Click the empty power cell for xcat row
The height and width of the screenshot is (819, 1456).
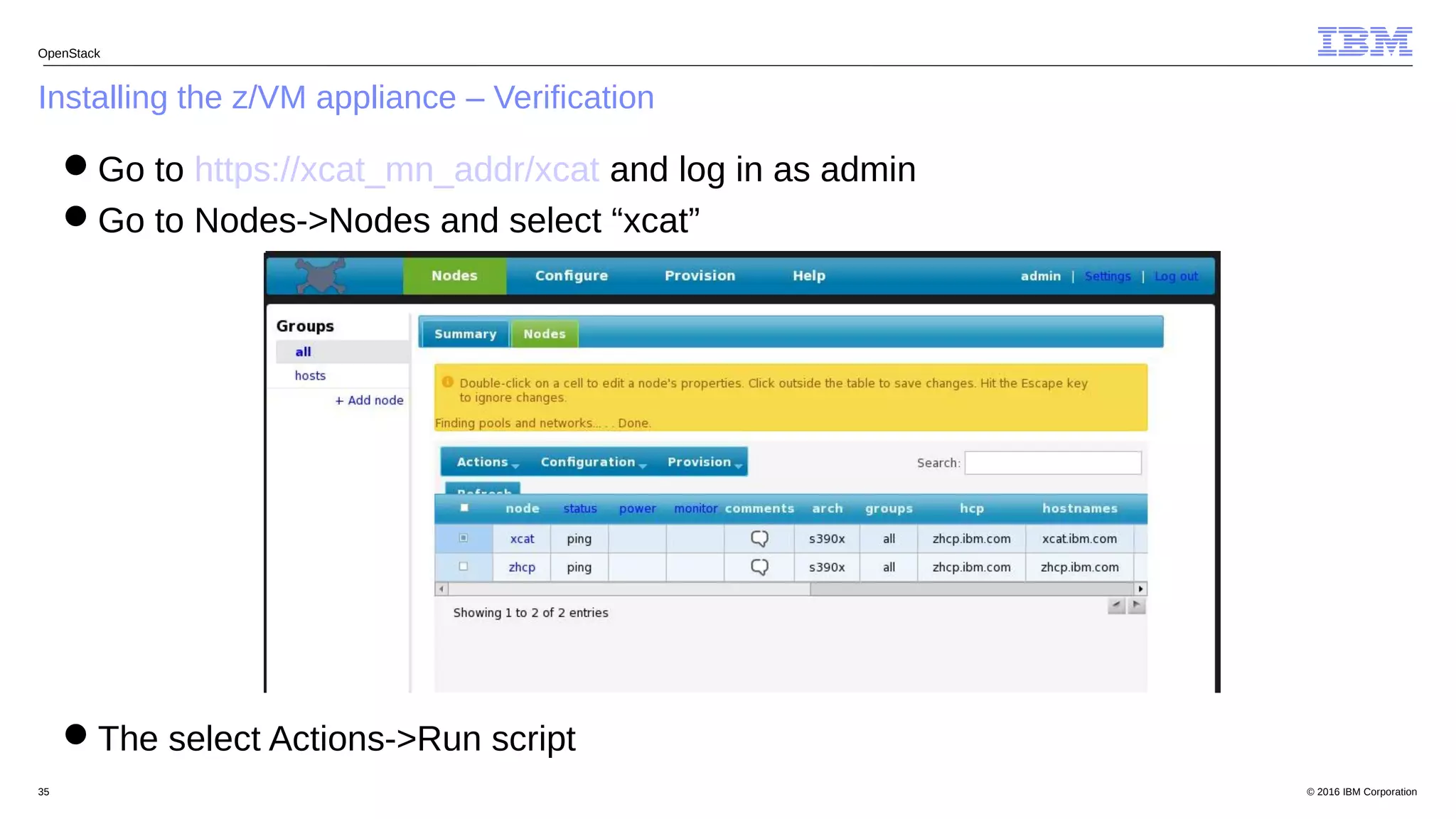click(637, 539)
